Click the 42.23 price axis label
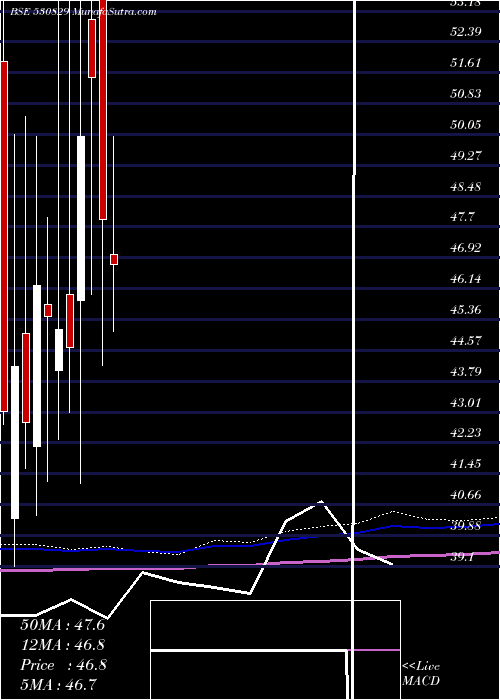Screen dimensions: 500x700 465,433
